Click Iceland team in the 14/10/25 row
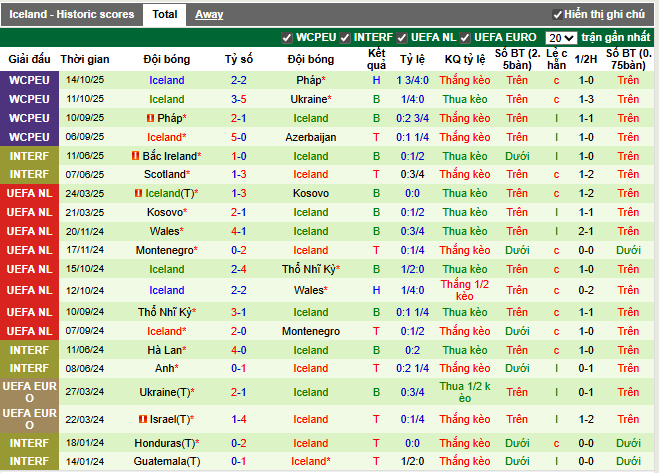659x473 pixels. (167, 80)
